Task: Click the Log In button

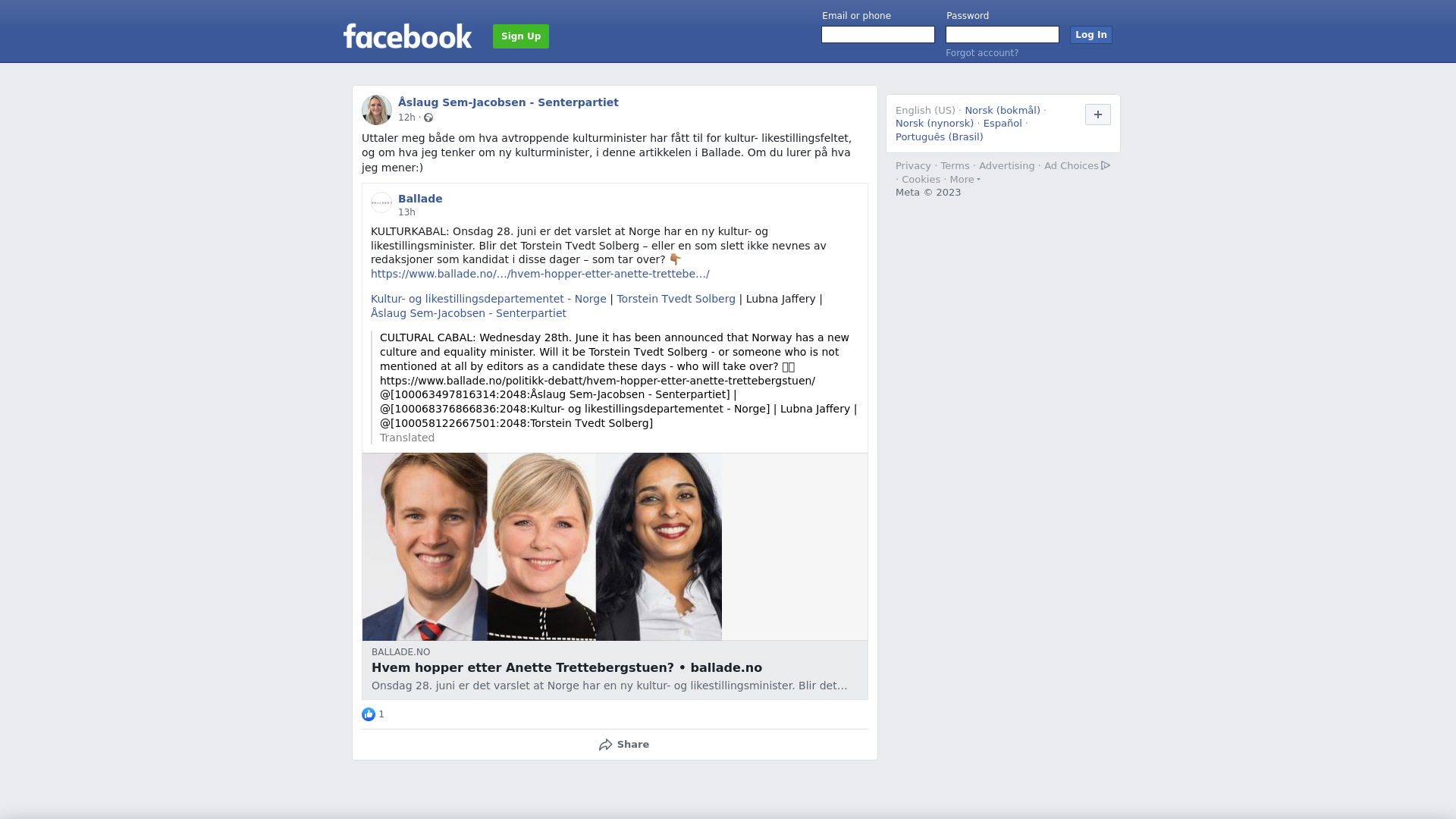Action: tap(1091, 35)
